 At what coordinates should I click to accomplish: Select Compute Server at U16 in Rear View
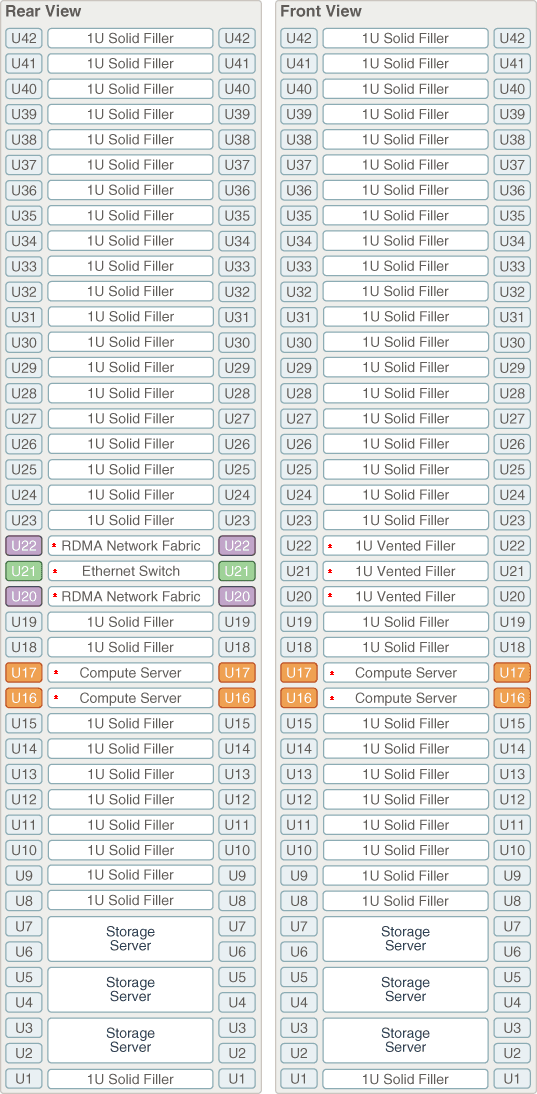click(130, 698)
